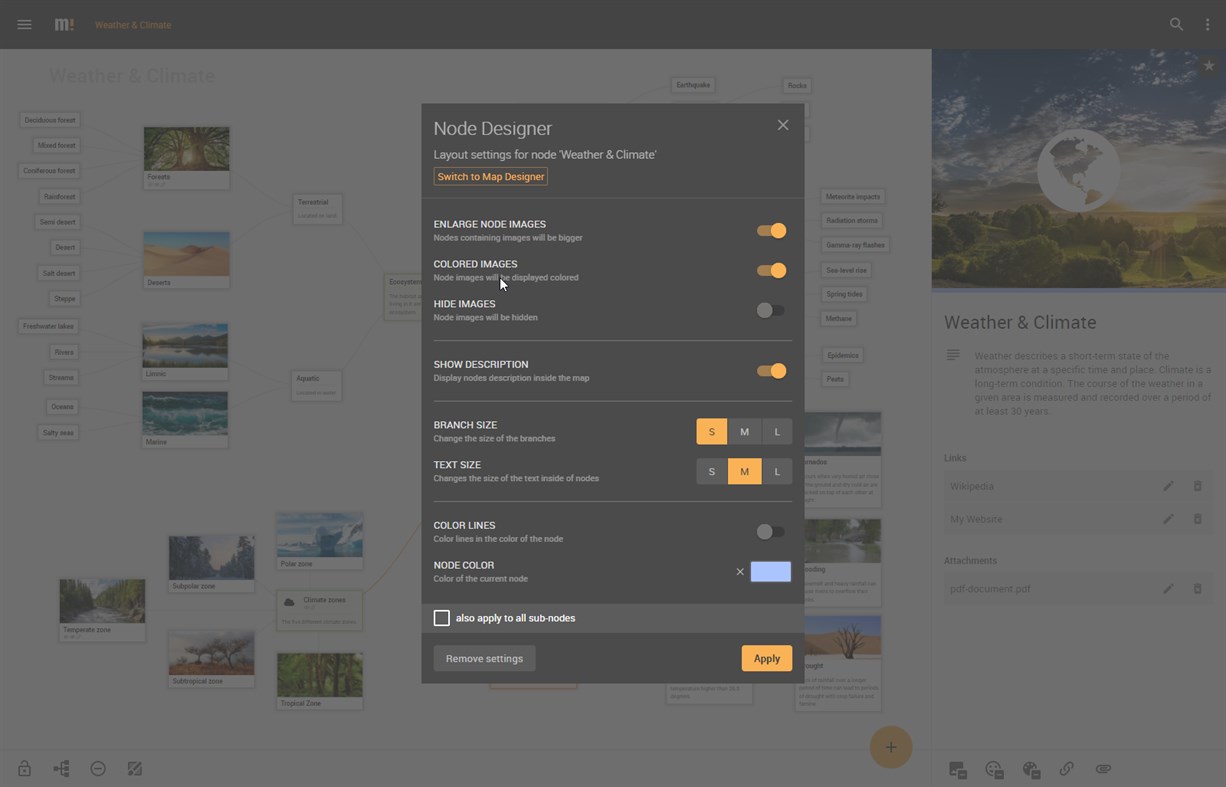The image size is (1226, 787).
Task: Open the emoji picker icon
Action: (x=993, y=768)
